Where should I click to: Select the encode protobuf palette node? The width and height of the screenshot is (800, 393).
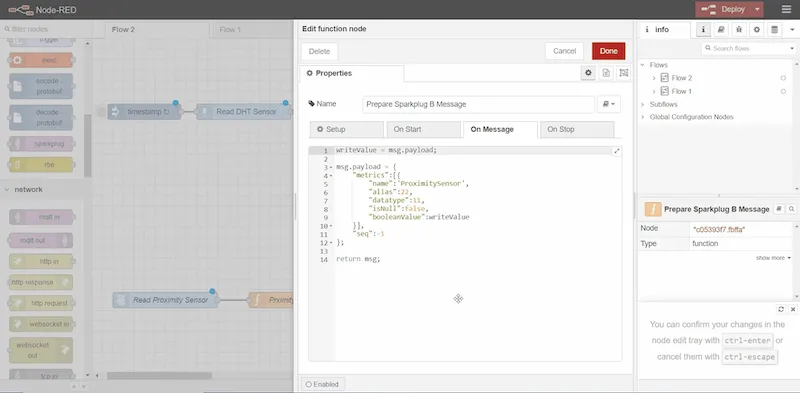(41, 86)
